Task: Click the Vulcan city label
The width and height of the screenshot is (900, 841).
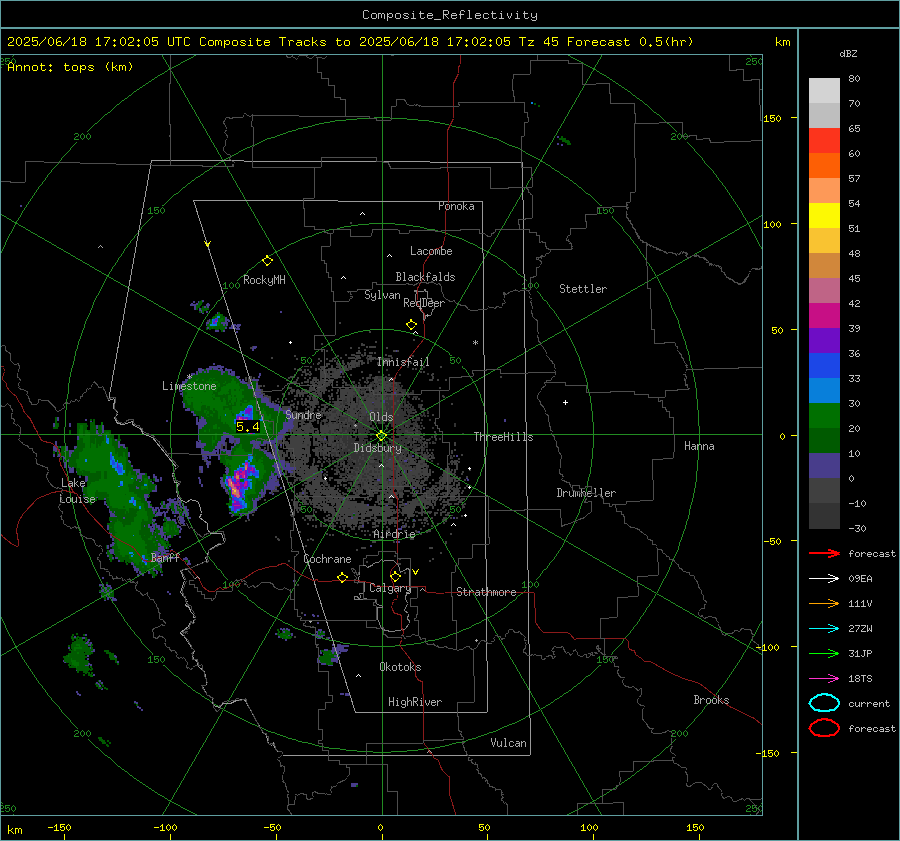Action: [509, 743]
